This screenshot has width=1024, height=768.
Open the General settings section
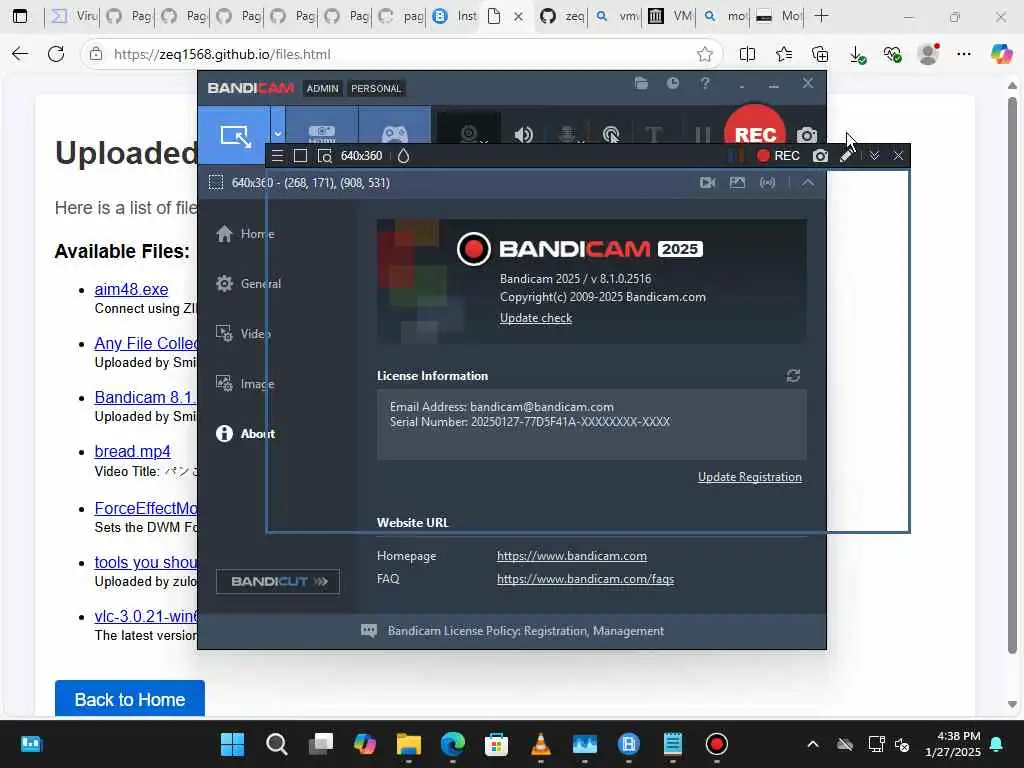coord(249,283)
